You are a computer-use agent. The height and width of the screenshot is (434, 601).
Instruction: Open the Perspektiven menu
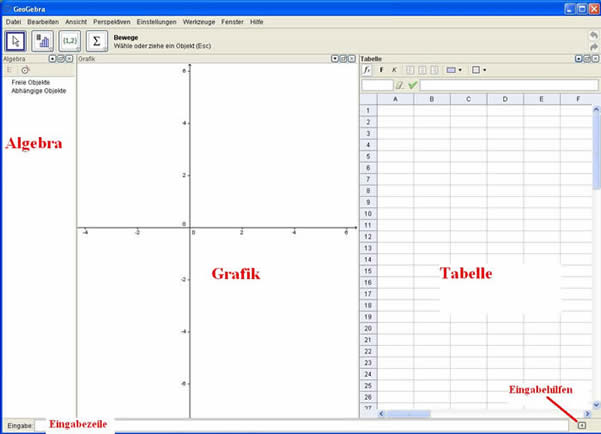[x=112, y=22]
